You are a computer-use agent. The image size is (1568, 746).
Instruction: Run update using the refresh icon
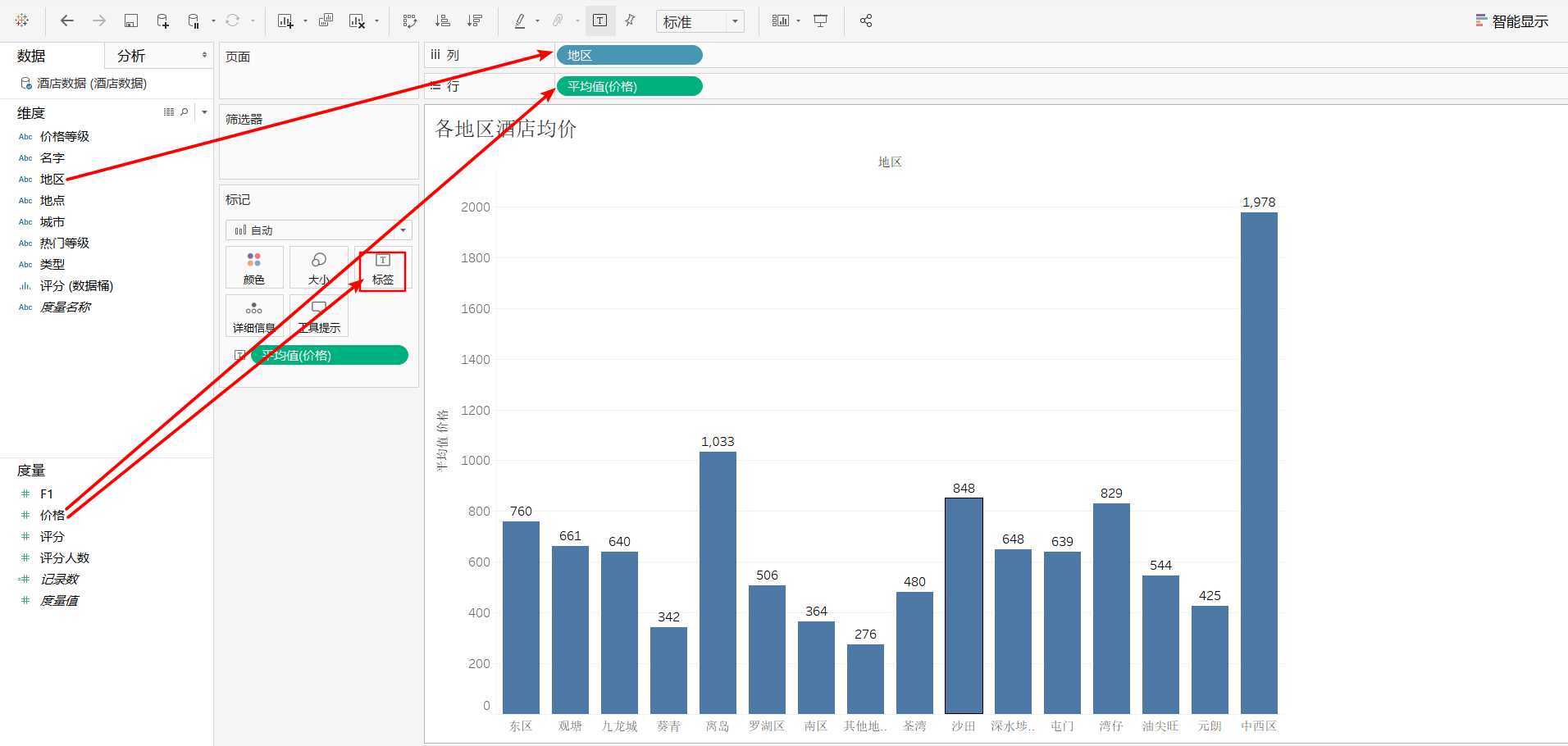point(233,20)
